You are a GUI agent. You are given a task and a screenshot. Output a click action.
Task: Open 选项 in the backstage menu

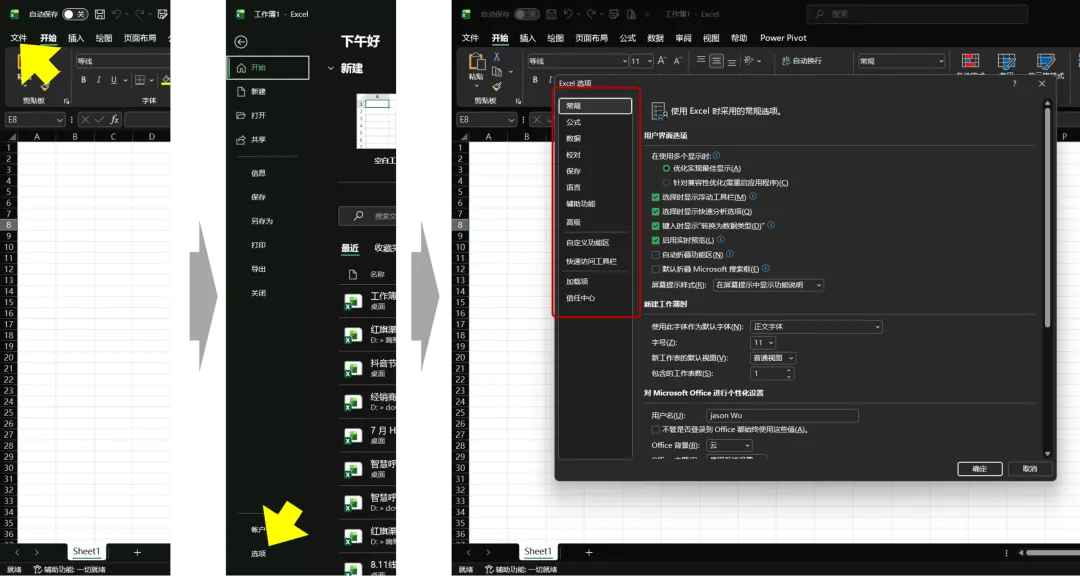tap(258, 553)
